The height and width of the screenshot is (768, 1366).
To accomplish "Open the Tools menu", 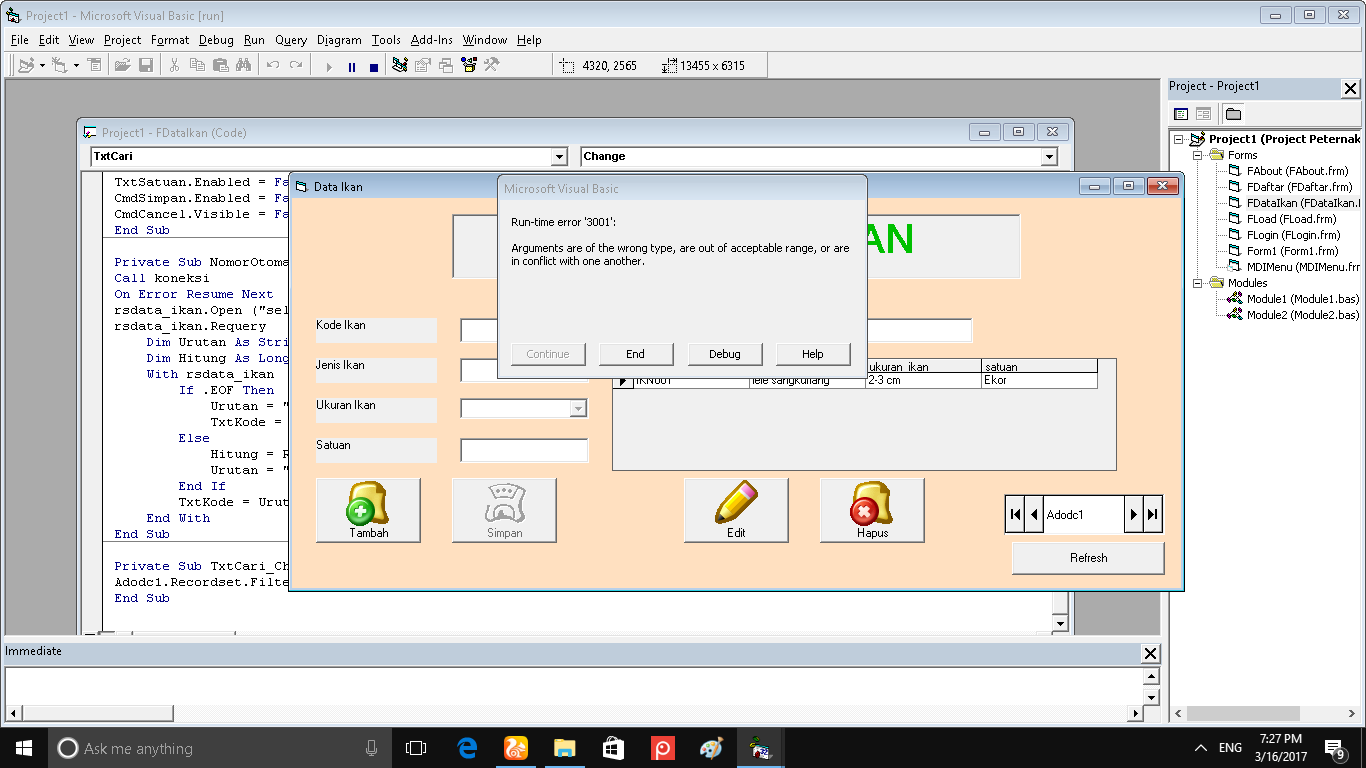I will point(386,40).
